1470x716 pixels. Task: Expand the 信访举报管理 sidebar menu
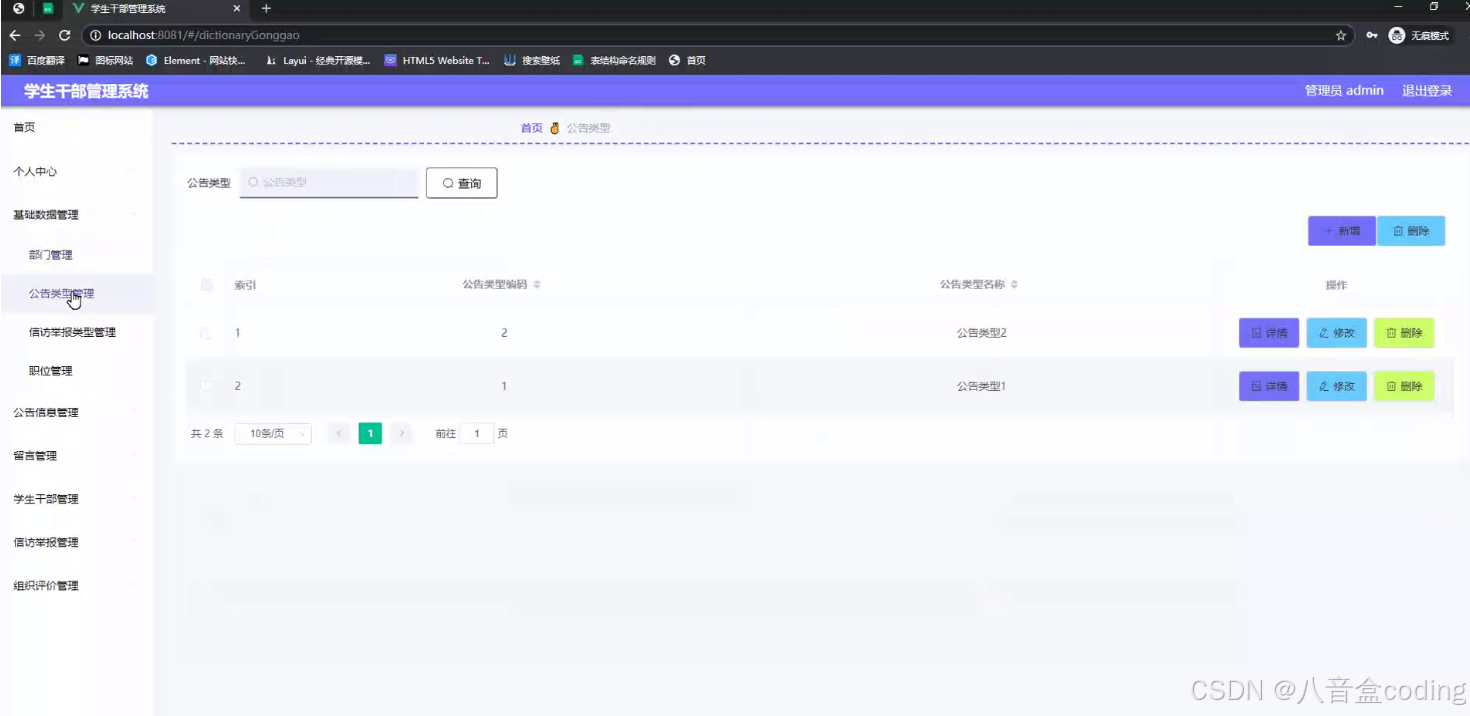76,542
